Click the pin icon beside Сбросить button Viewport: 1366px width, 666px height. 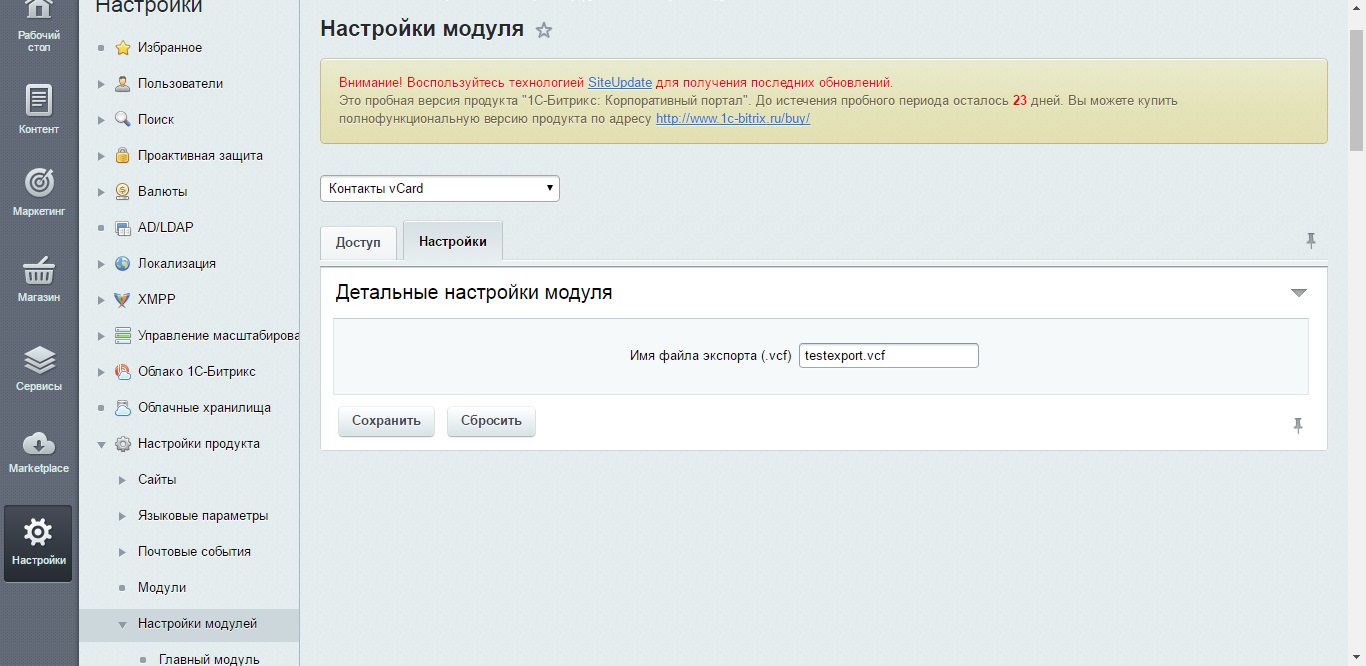pyautogui.click(x=1298, y=426)
